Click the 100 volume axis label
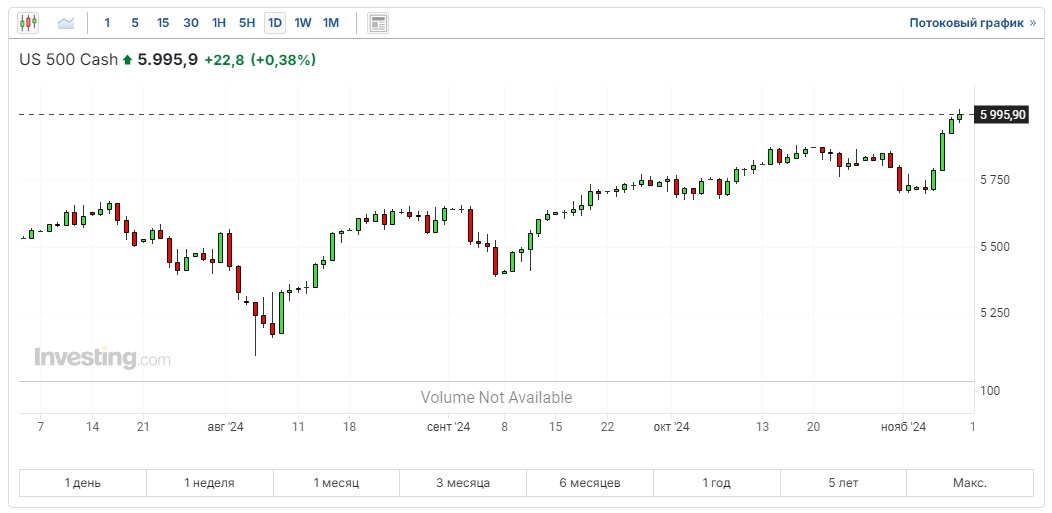 coord(988,390)
